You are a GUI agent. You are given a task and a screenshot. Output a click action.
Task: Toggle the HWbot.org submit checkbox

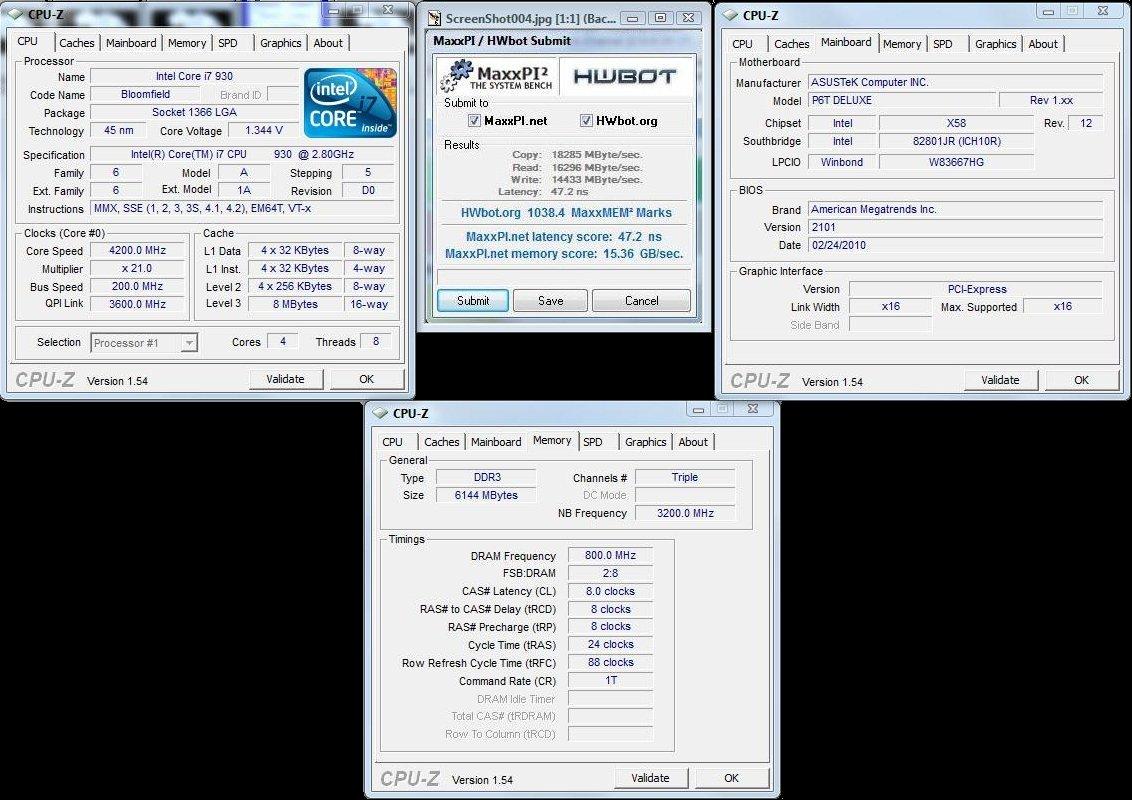click(586, 121)
